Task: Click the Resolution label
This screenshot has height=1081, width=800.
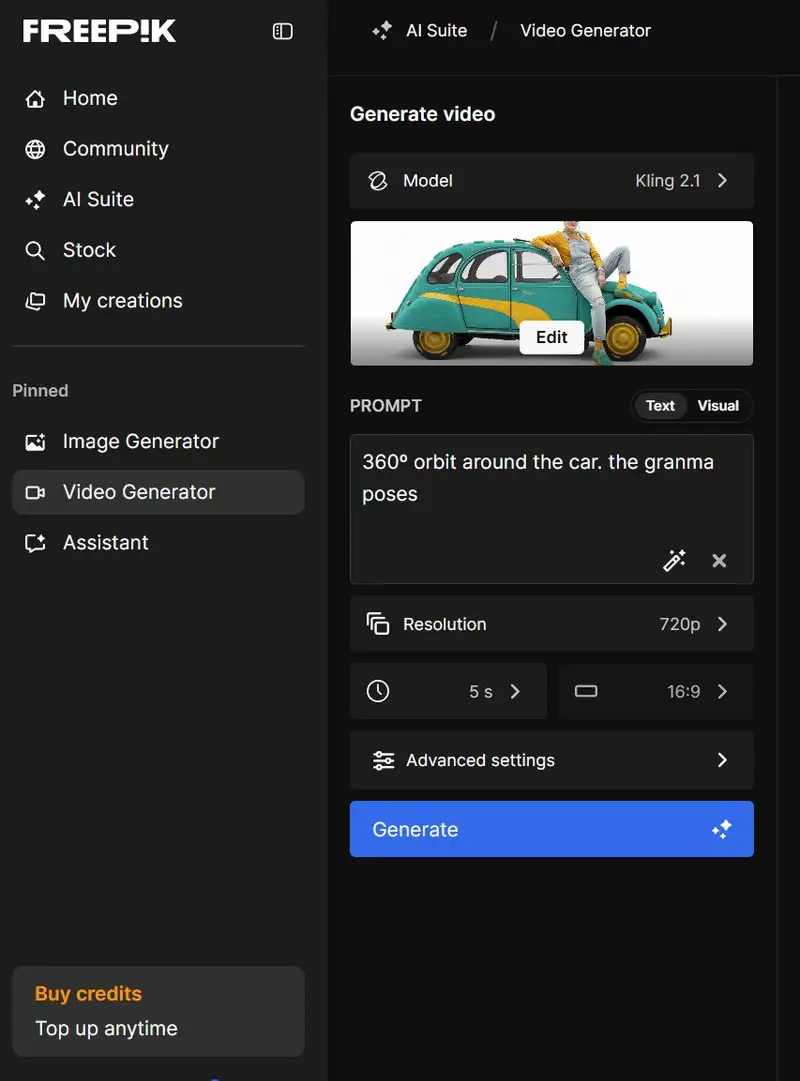Action: pyautogui.click(x=445, y=624)
